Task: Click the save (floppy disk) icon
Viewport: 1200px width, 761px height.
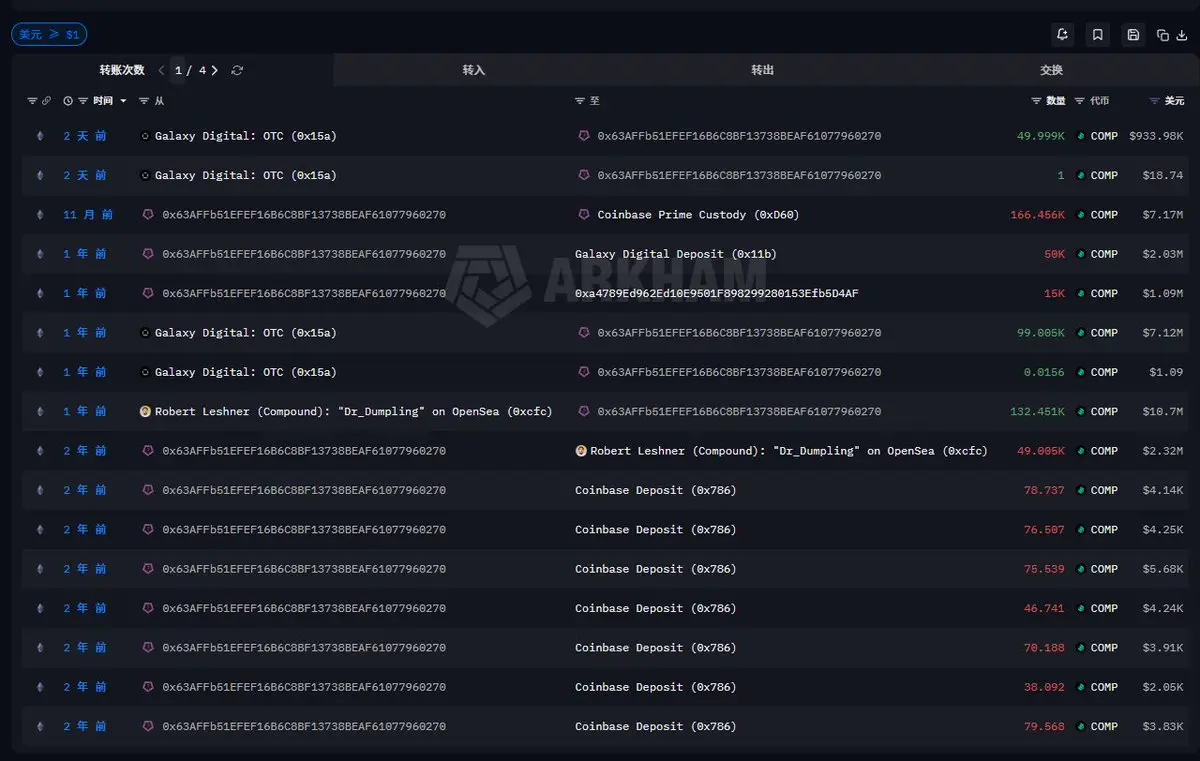Action: coord(1133,35)
